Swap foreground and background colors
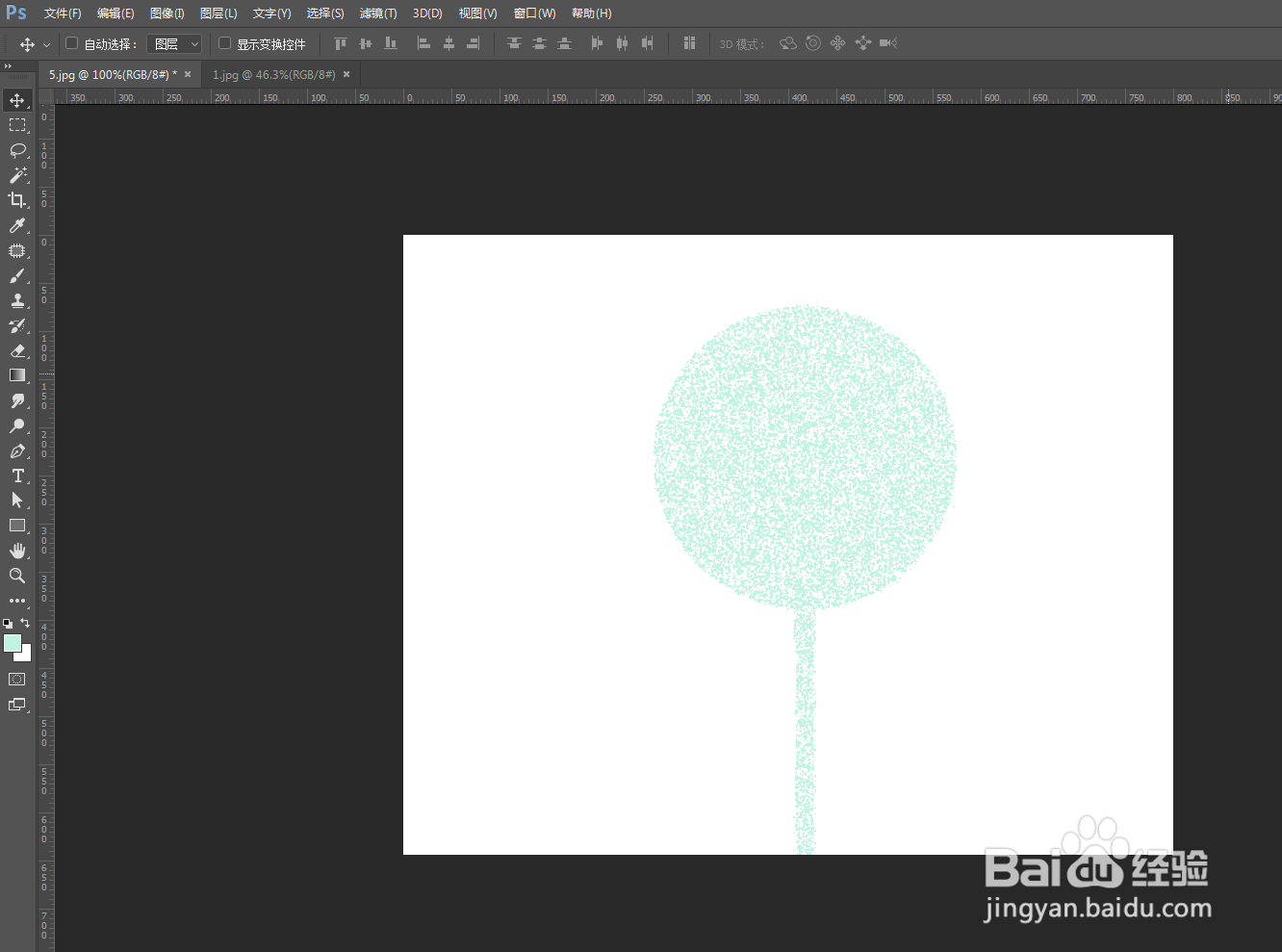 point(25,623)
